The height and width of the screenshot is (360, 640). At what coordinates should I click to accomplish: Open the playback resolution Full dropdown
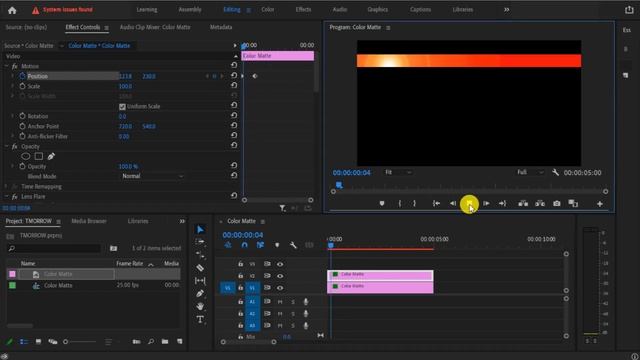530,172
